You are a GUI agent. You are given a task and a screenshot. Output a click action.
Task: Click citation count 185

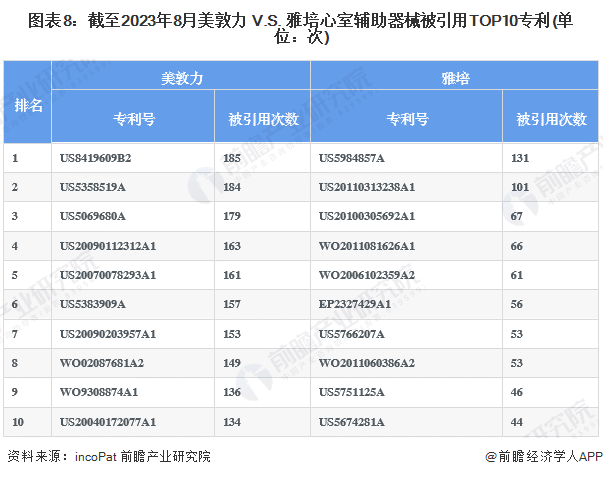pos(232,158)
